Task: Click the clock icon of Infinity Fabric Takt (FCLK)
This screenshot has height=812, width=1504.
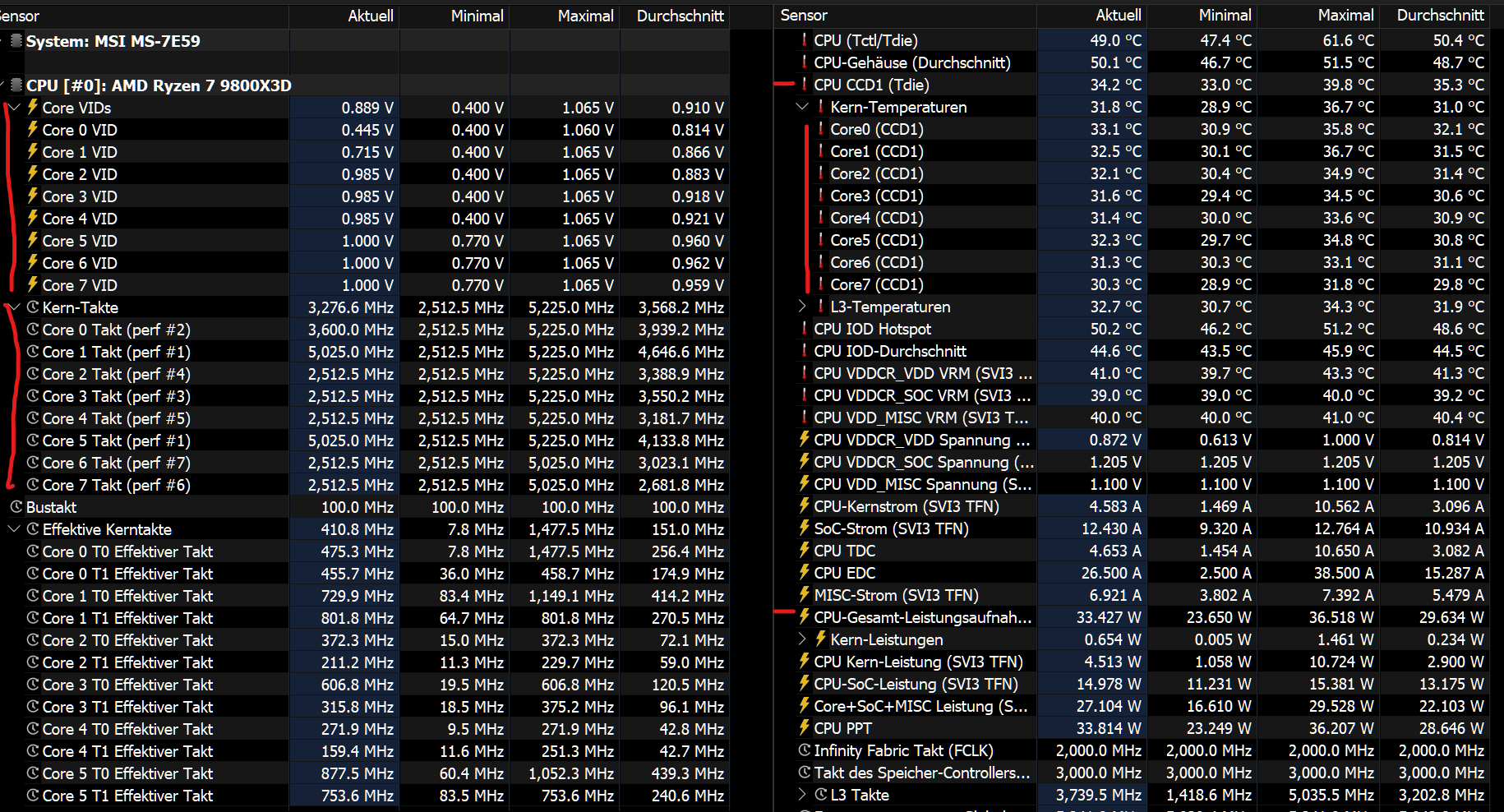Action: pos(805,750)
